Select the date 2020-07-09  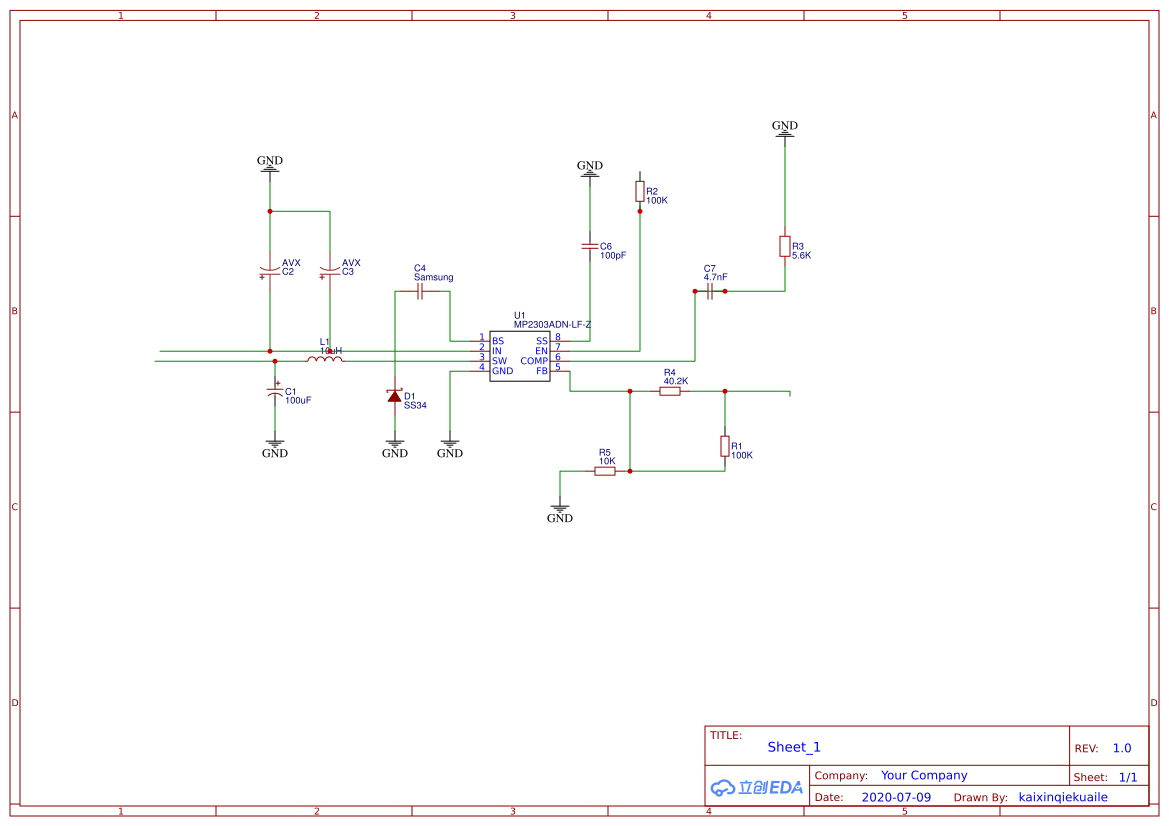tap(896, 797)
